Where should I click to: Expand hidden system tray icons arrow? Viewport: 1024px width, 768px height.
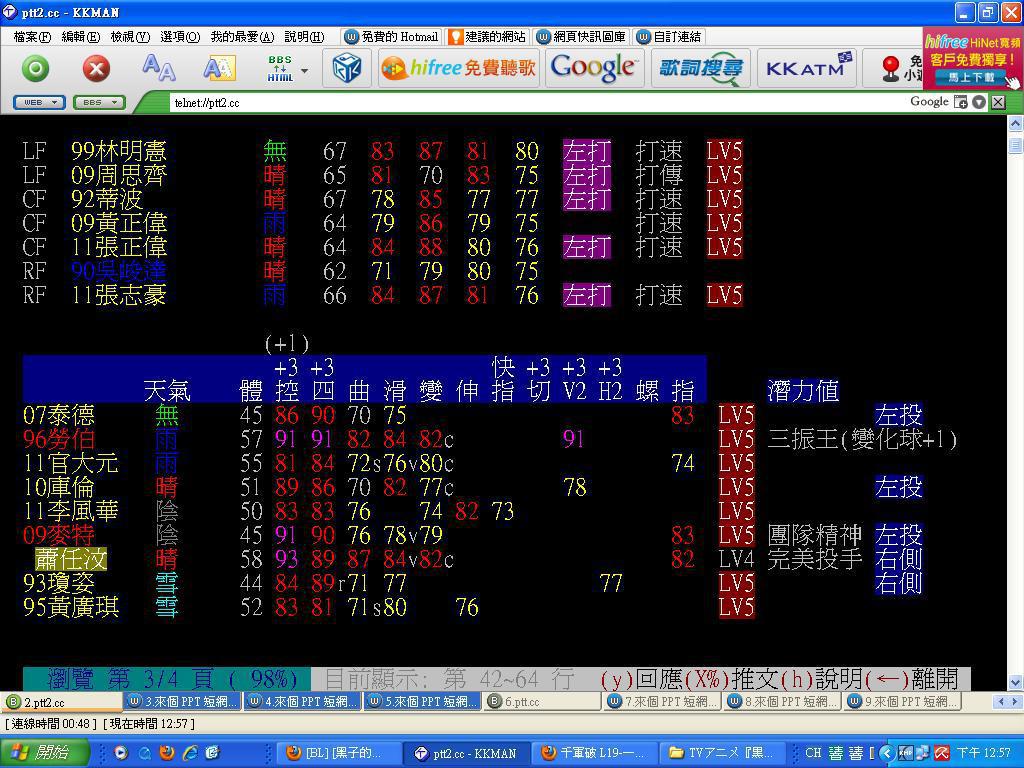886,753
